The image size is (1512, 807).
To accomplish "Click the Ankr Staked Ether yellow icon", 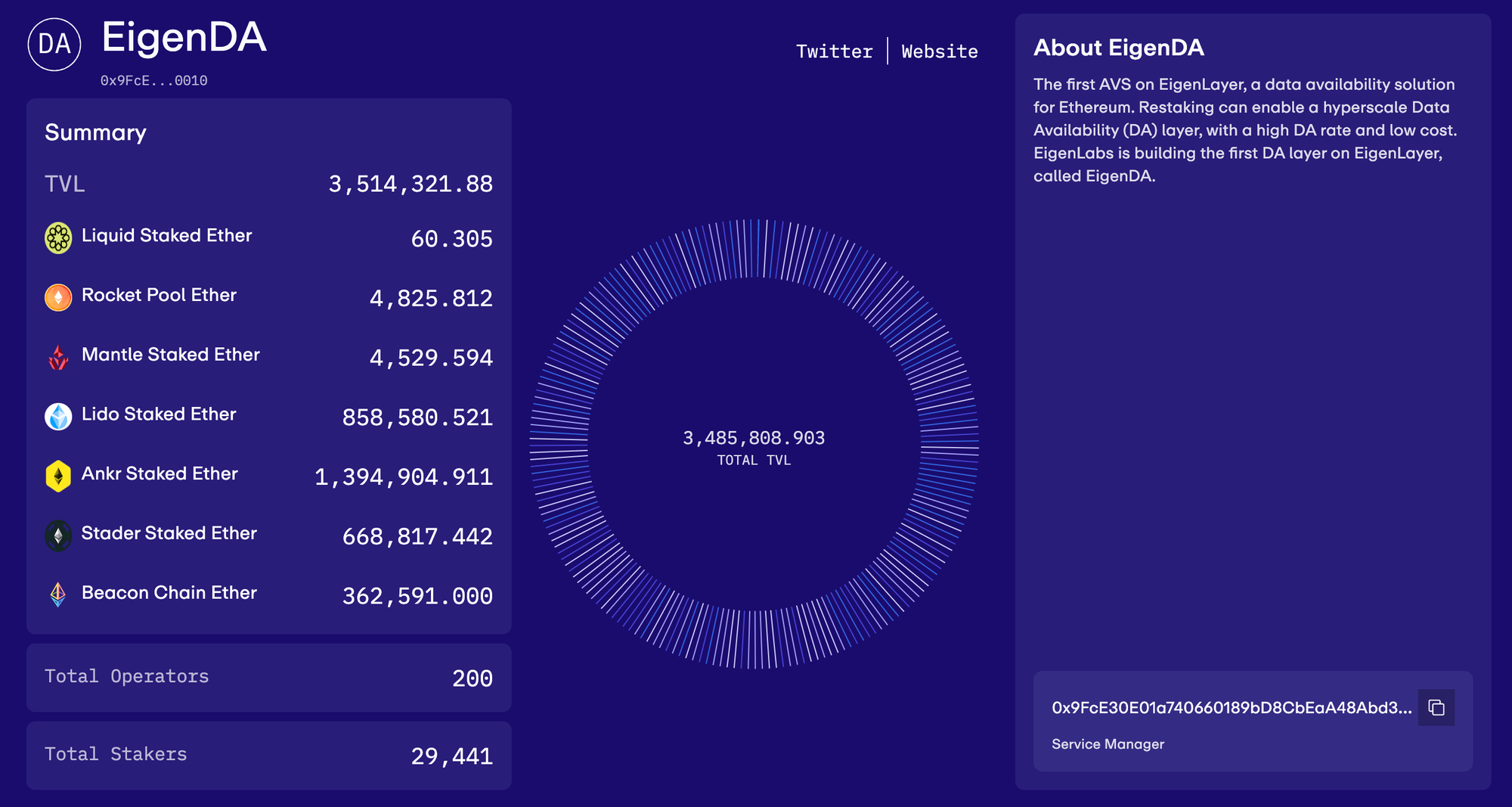I will pyautogui.click(x=58, y=476).
